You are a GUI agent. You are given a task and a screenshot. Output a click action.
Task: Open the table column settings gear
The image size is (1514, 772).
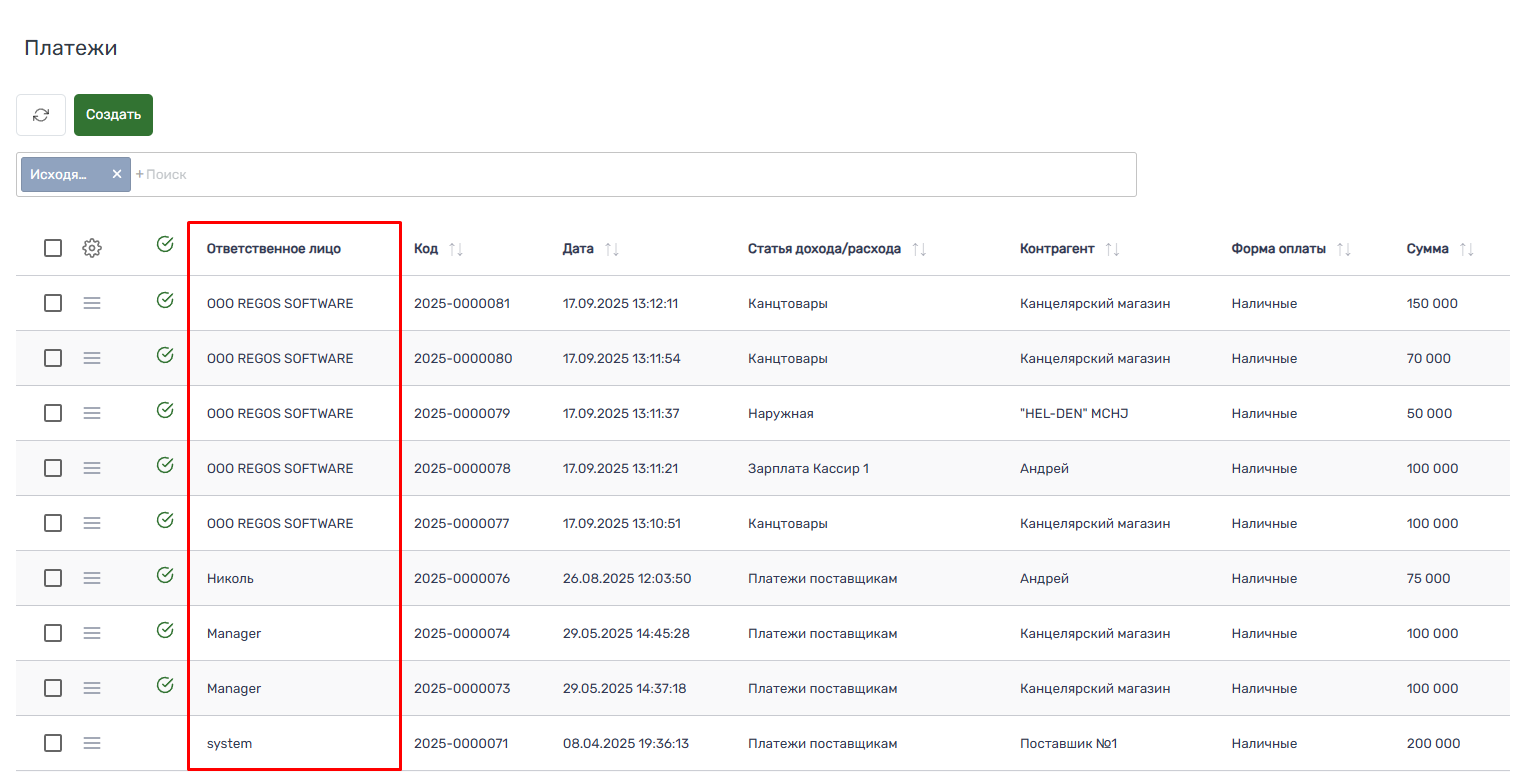click(92, 248)
